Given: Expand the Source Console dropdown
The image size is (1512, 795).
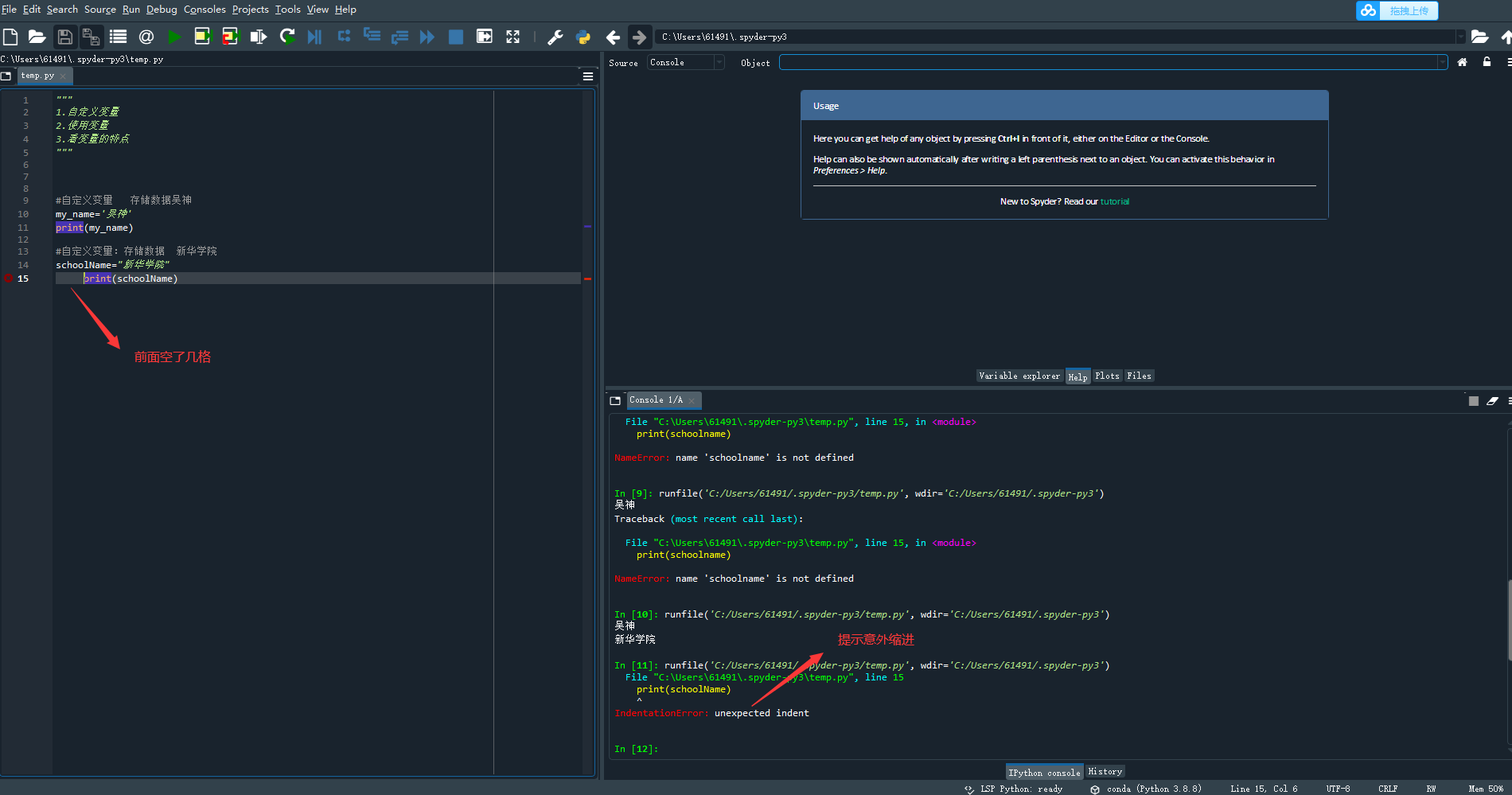Looking at the screenshot, I should [719, 62].
